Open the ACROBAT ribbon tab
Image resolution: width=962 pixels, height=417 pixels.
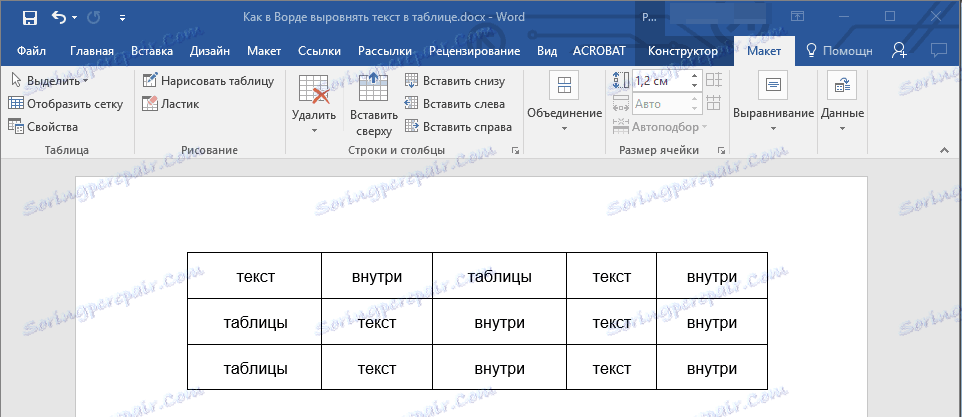[598, 51]
